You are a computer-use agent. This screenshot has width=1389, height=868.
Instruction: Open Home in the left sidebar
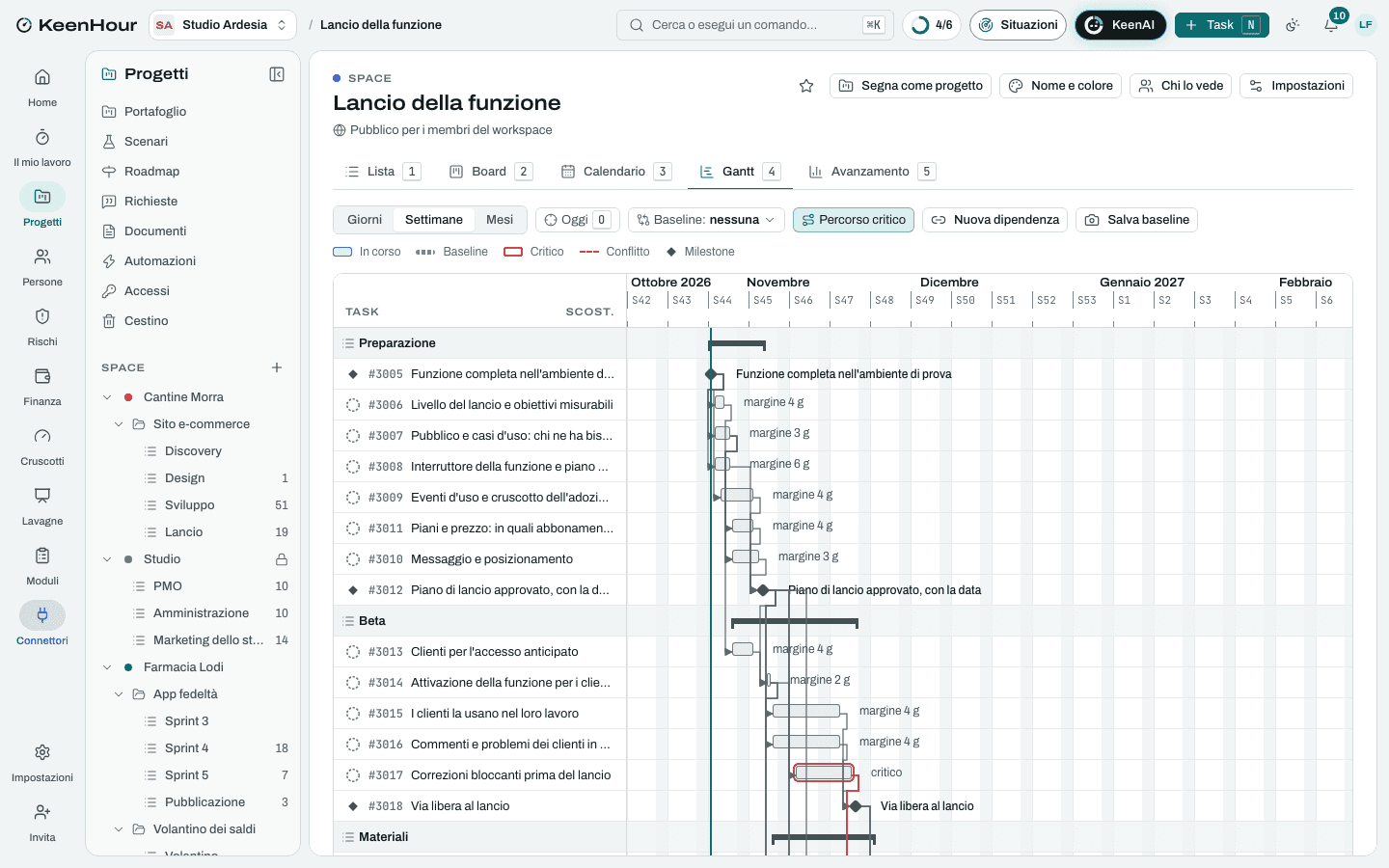(42, 88)
